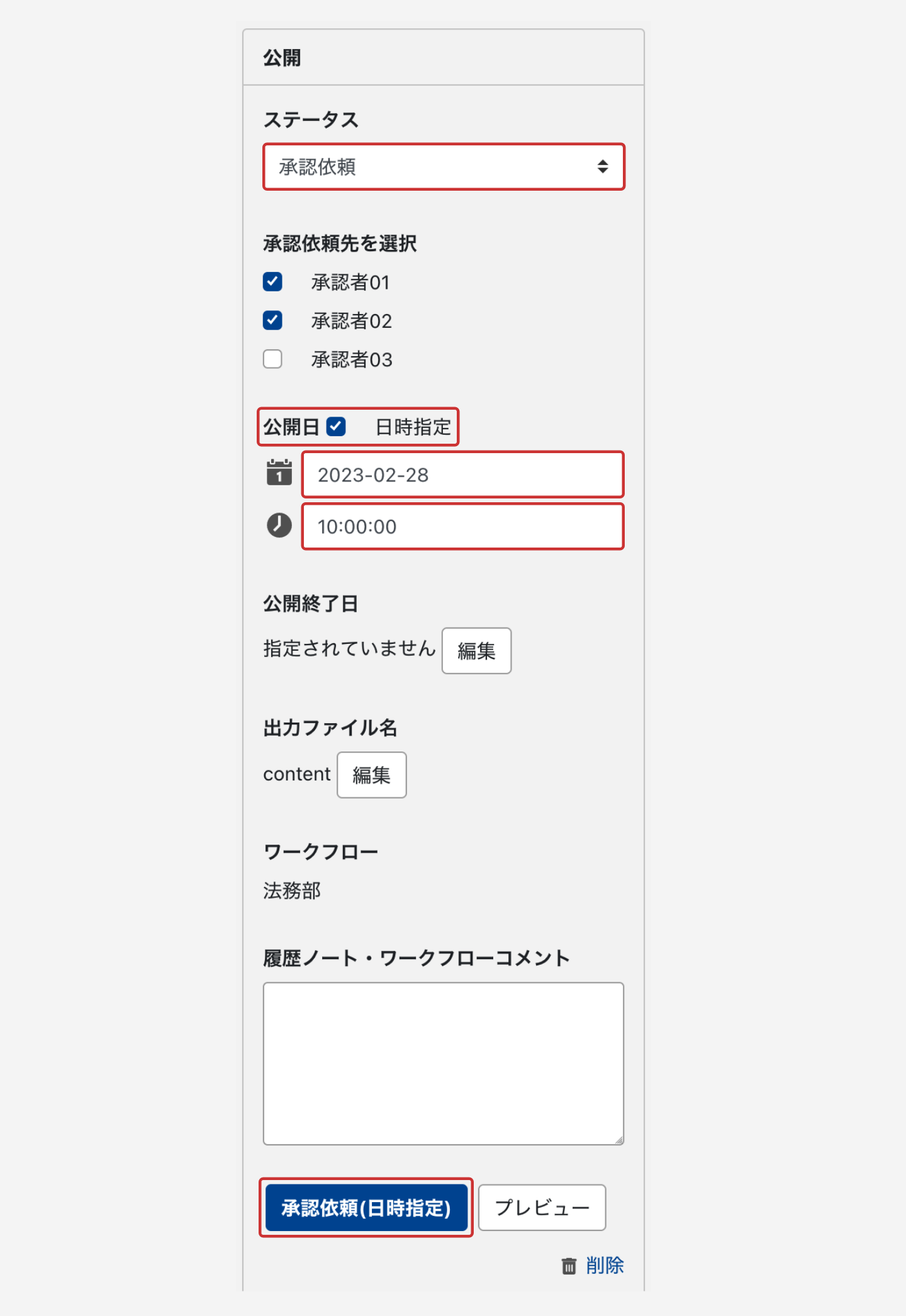The height and width of the screenshot is (1316, 906).
Task: Toggle the 承認者01 checkbox
Action: pyautogui.click(x=272, y=282)
